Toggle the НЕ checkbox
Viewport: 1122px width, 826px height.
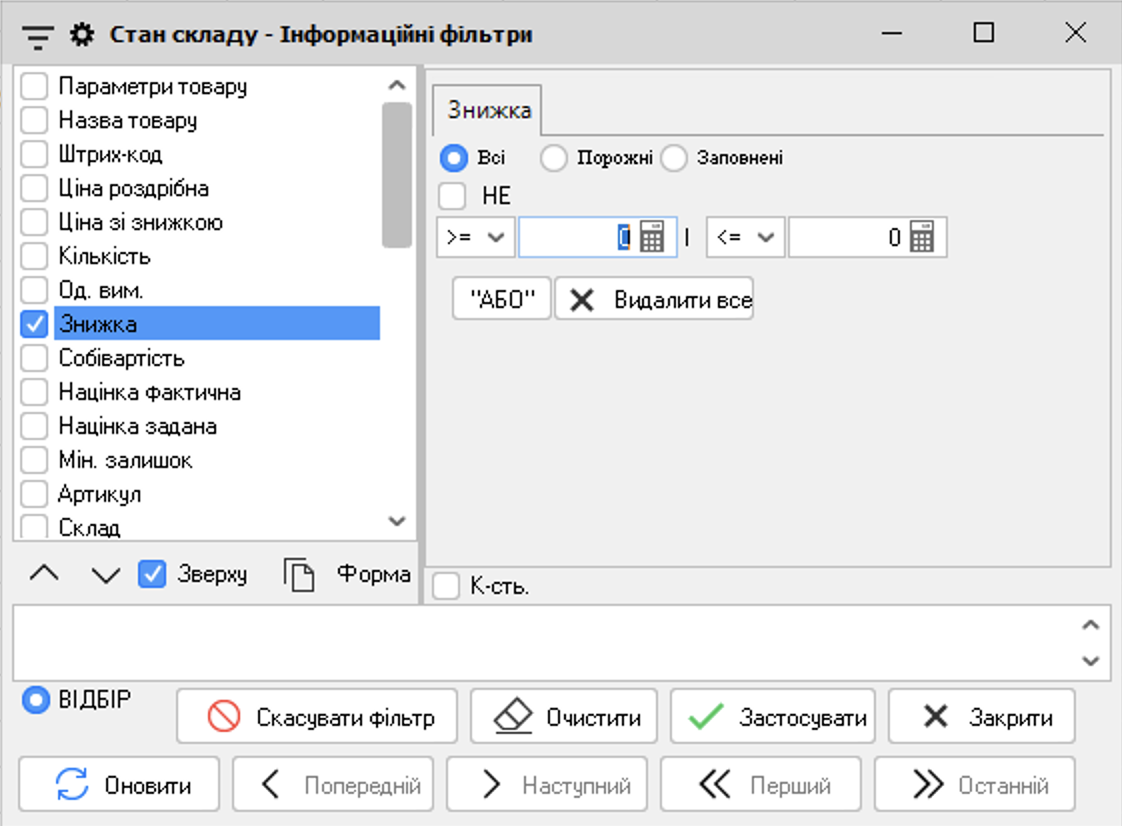[x=454, y=196]
